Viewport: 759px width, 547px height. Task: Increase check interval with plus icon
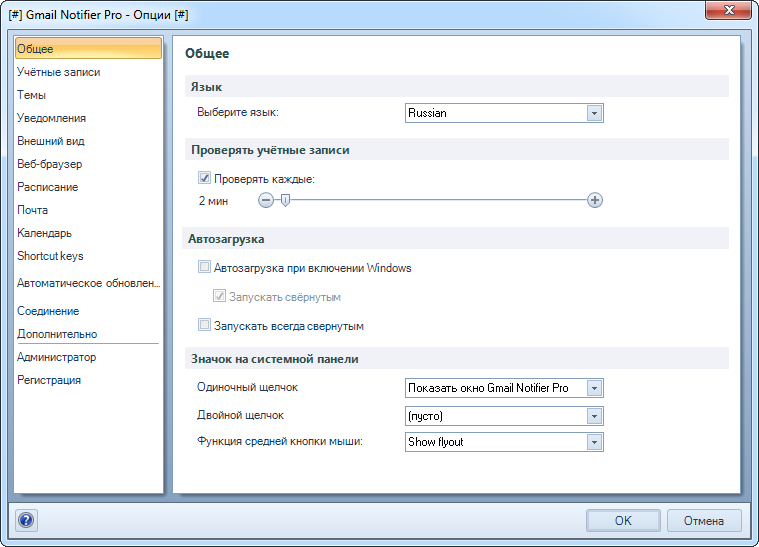(595, 200)
